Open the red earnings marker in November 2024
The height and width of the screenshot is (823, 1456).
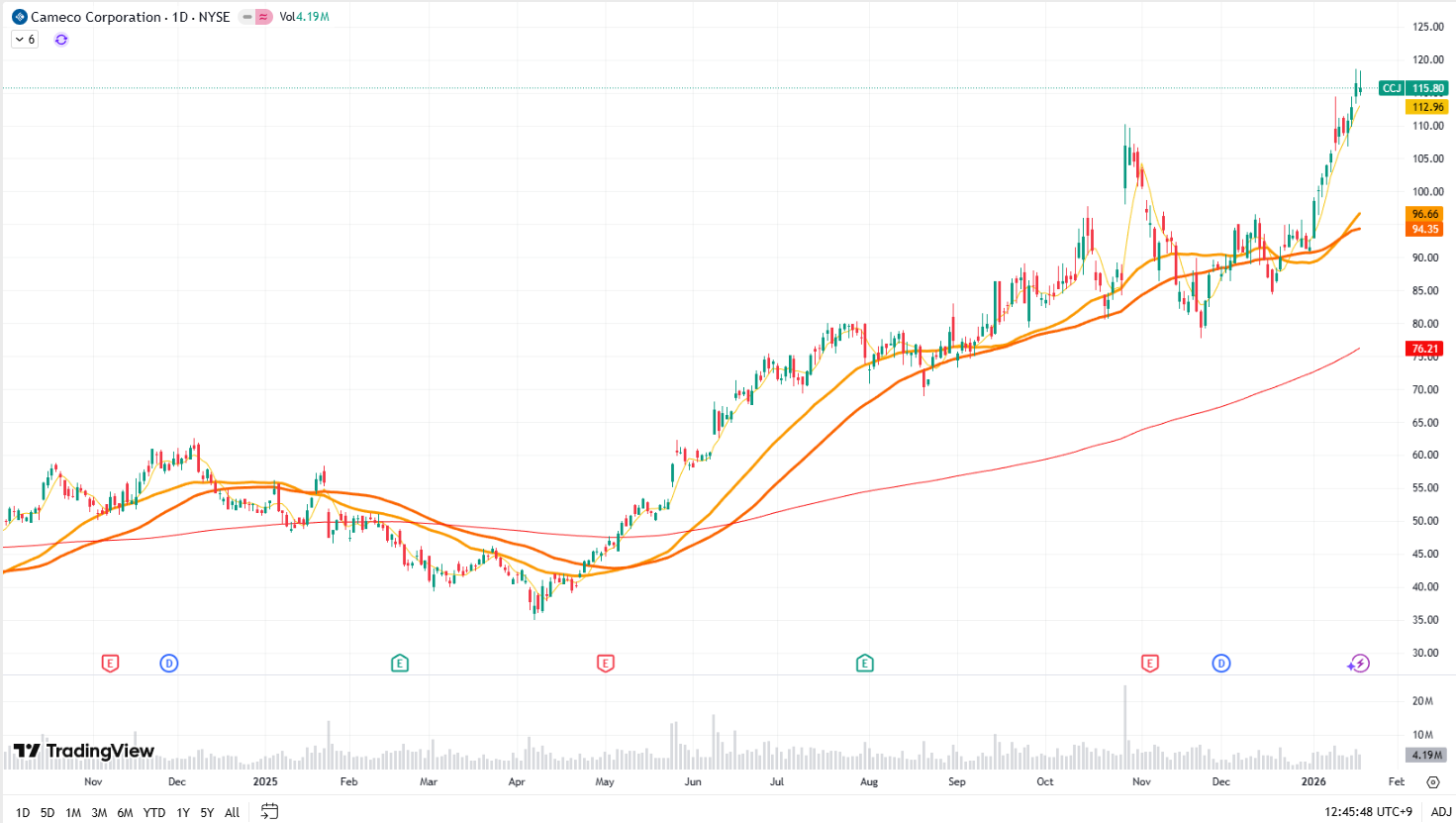110,664
